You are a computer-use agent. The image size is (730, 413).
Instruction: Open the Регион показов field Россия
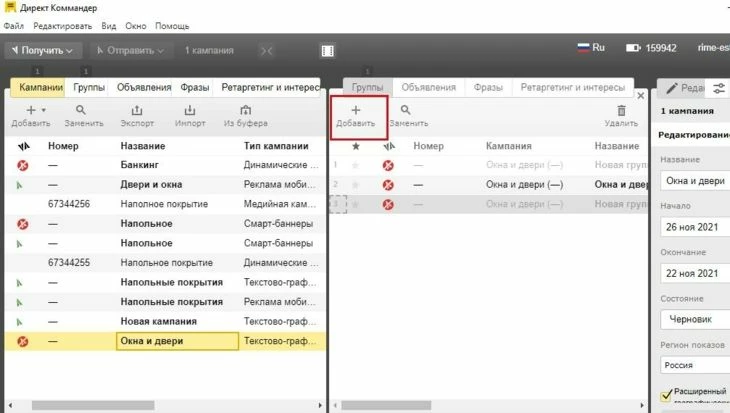[x=695, y=365]
